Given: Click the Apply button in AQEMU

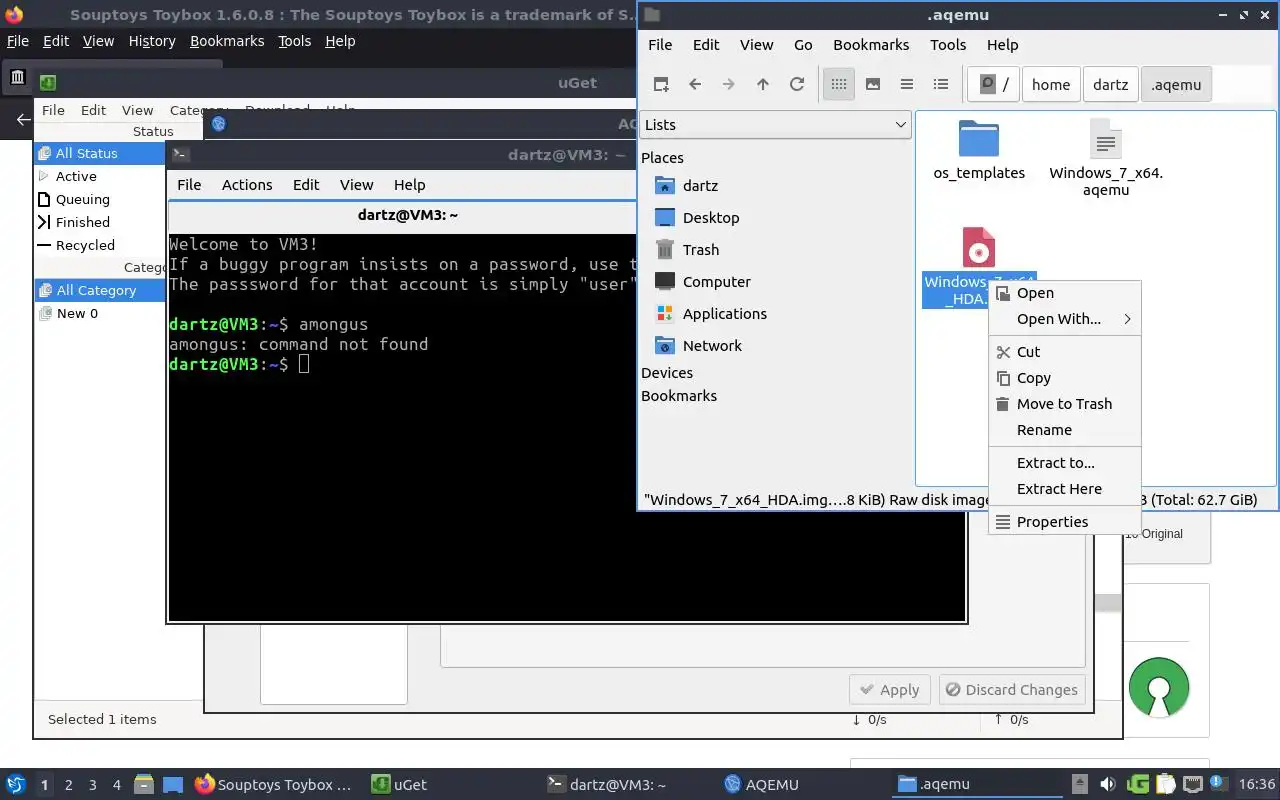Looking at the screenshot, I should (x=890, y=690).
